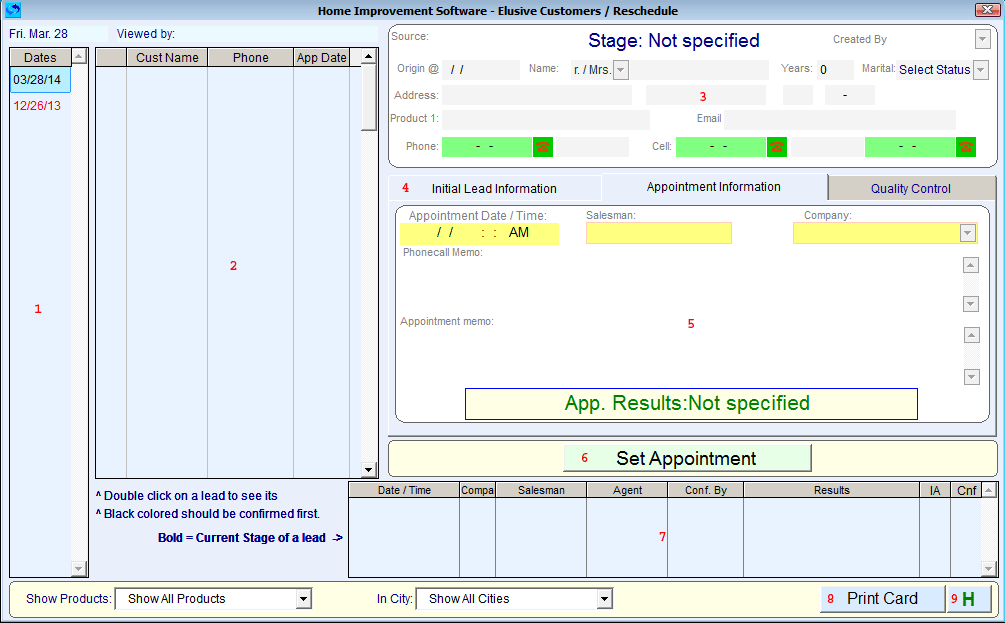Click Phonecall Memo scroll up arrow

coord(971,265)
